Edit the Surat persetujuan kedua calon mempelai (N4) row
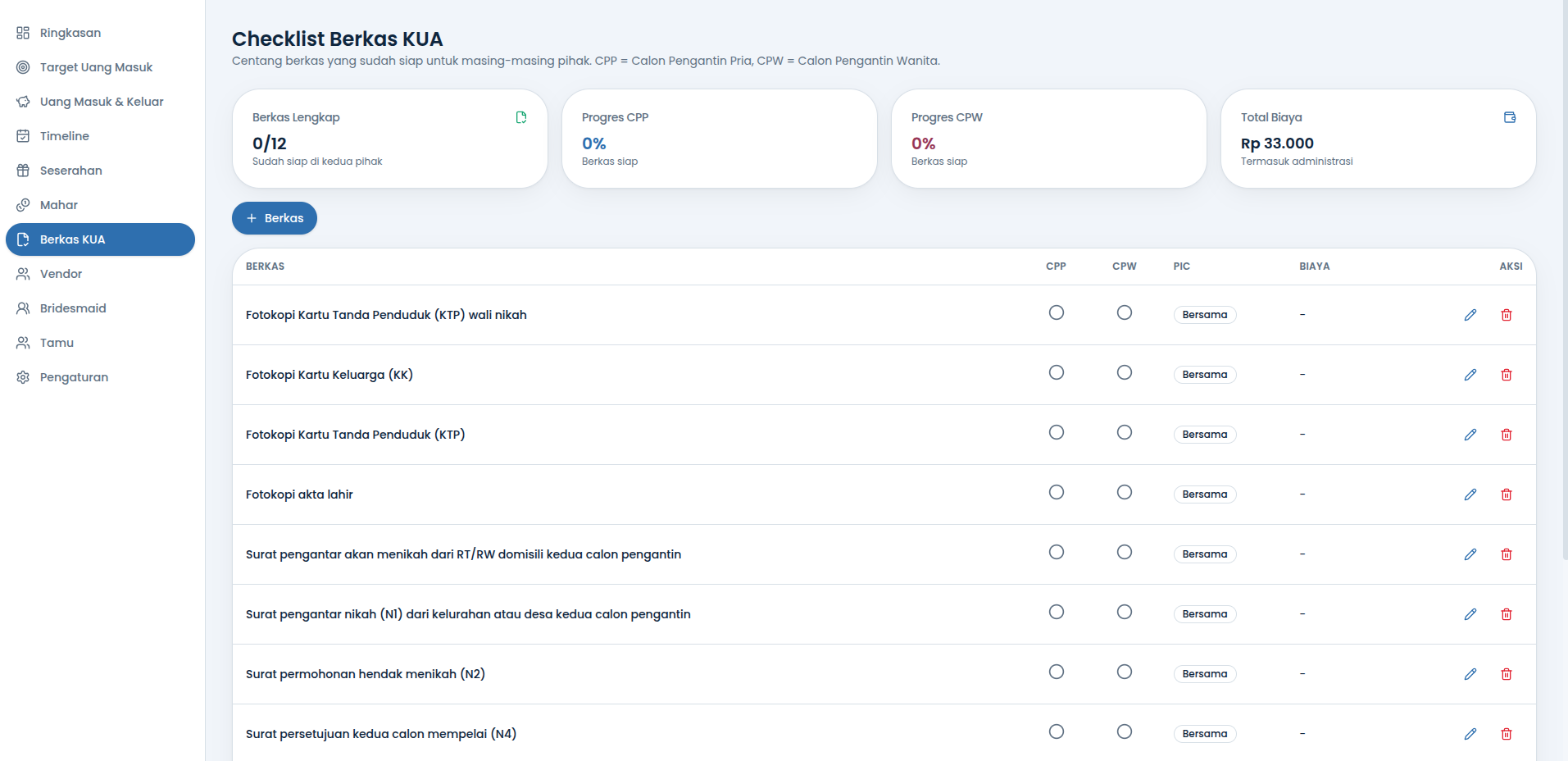Screen dimensions: 1568x761 click(1470, 734)
